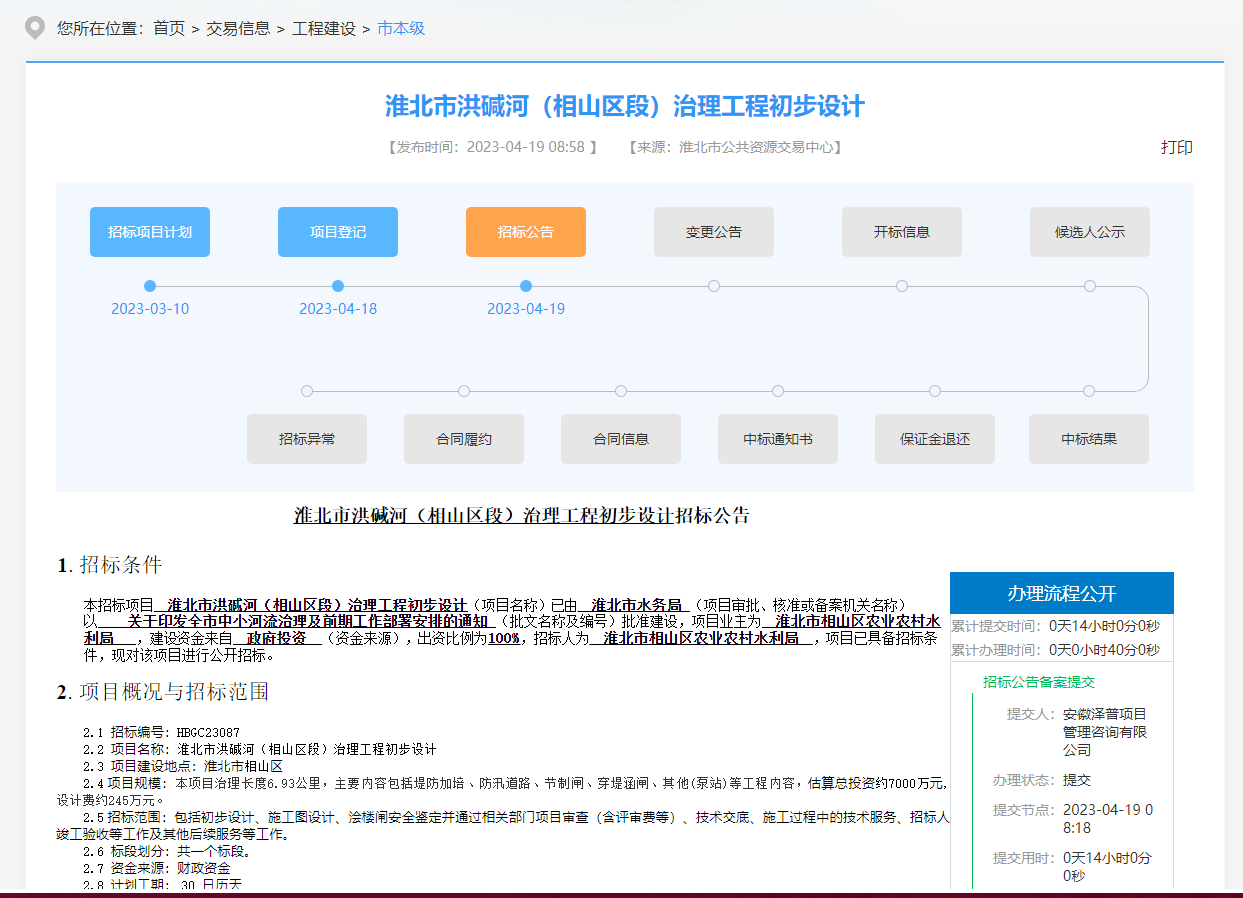1243x898 pixels.
Task: Click the 1. 招标条件 section heading
Action: [109, 565]
